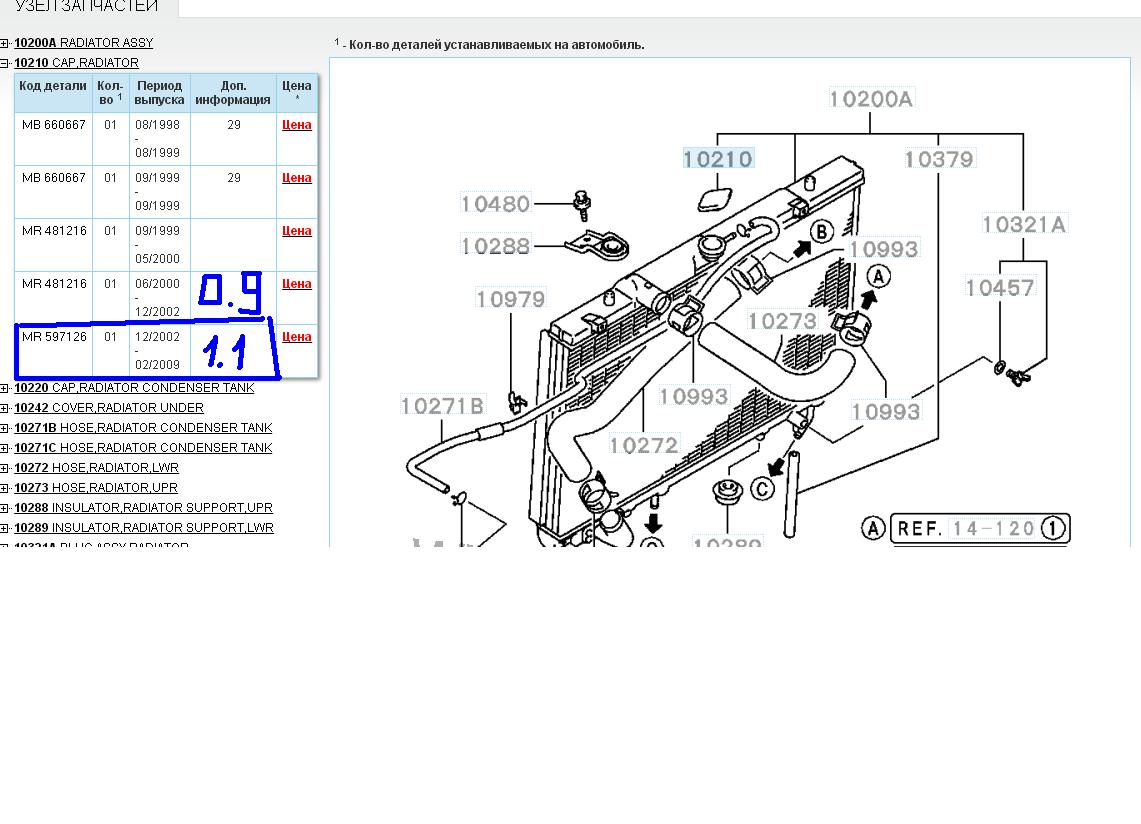Image resolution: width=1141 pixels, height=824 pixels.
Task: Open 10271B HOSE,RADIATOR CONDENSER TANK item
Action: 143,428
